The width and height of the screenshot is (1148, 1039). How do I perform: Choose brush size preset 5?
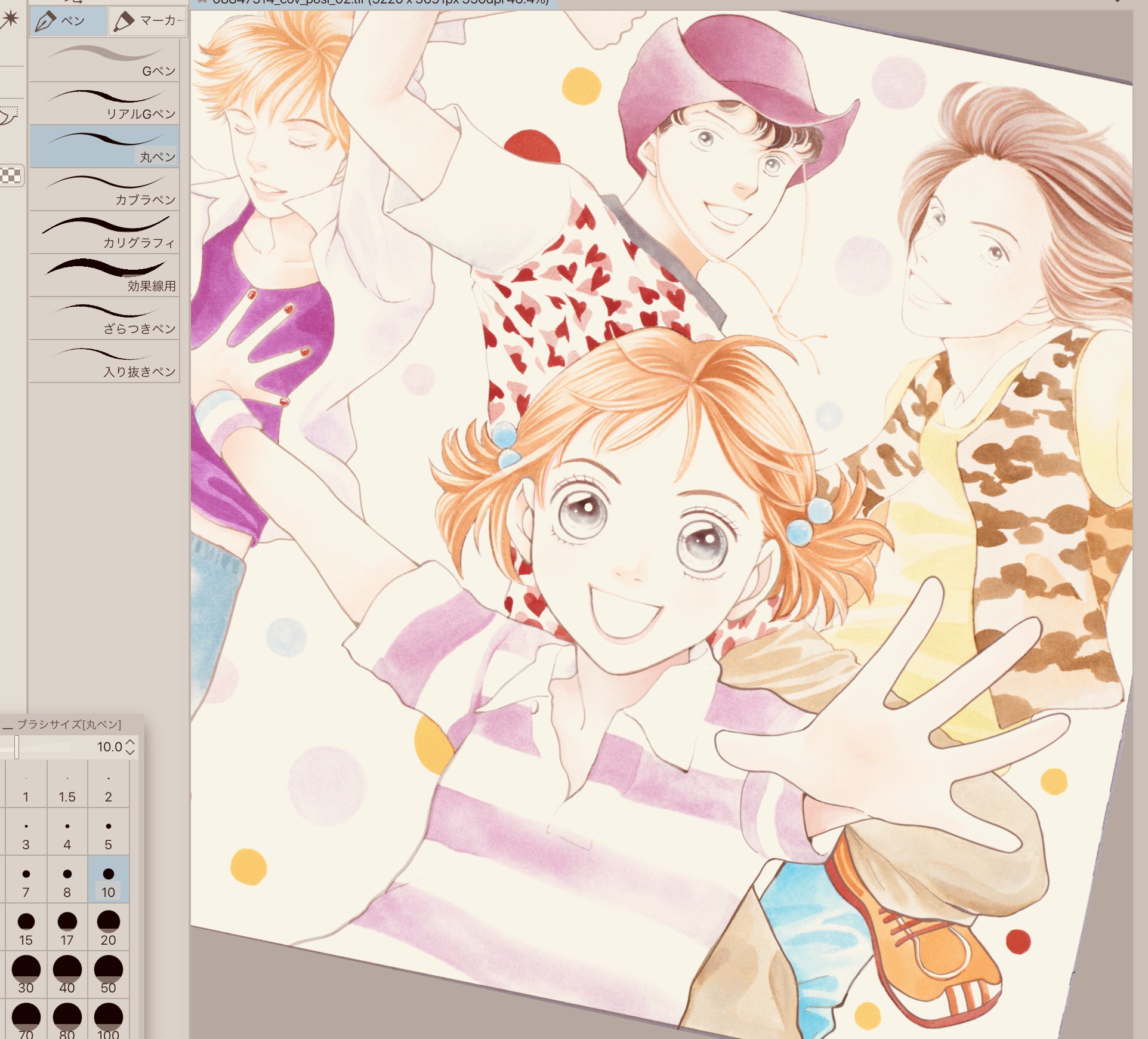[x=108, y=832]
